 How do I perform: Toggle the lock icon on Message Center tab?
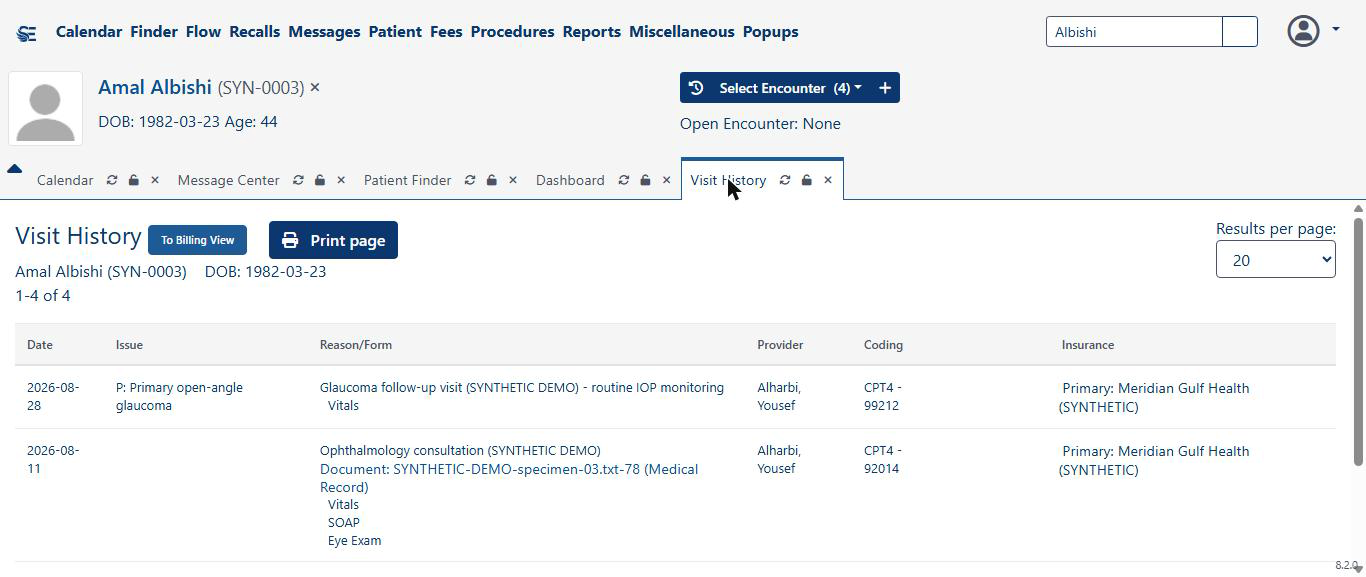point(320,180)
